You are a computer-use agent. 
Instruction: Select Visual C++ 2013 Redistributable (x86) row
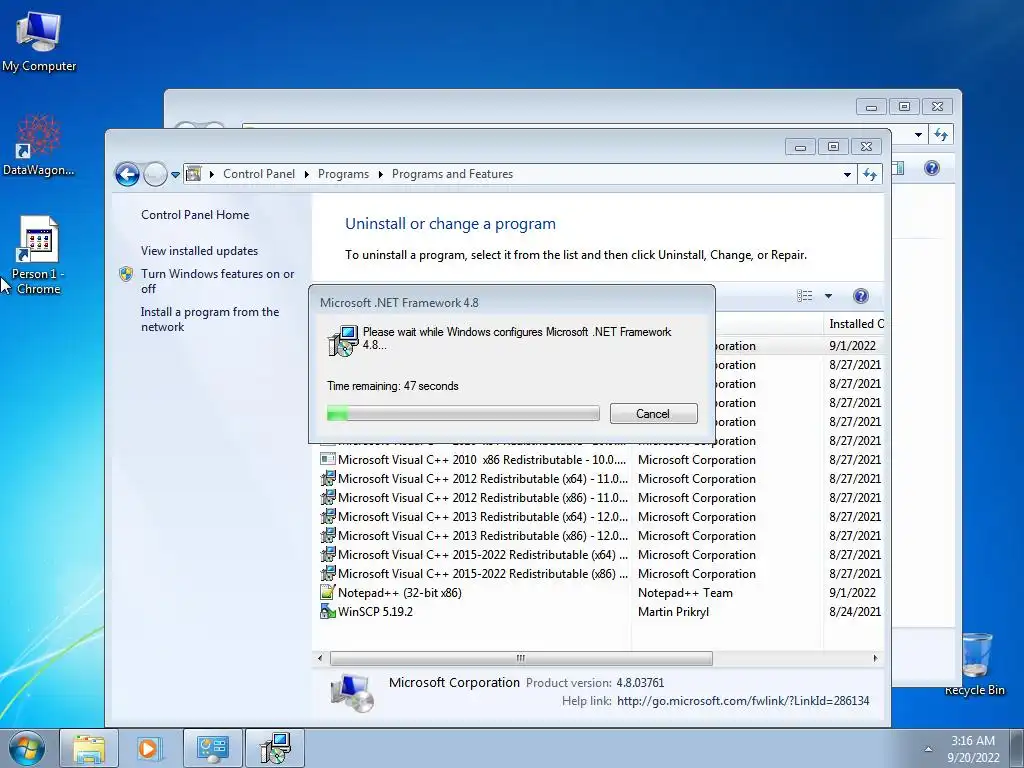click(x=599, y=536)
